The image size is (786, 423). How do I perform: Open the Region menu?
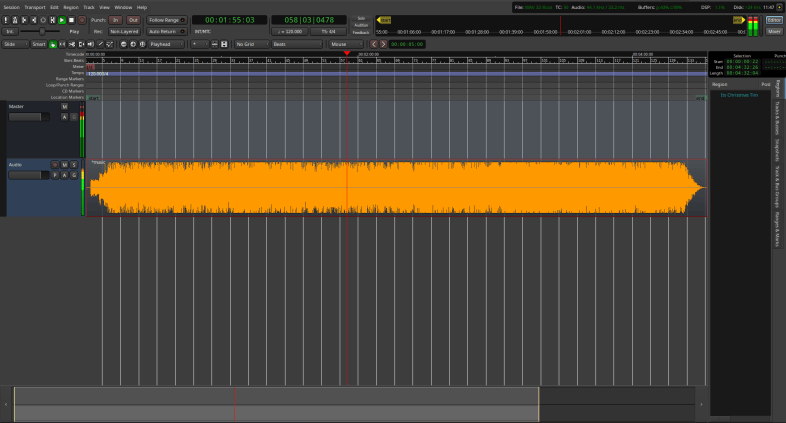click(x=68, y=7)
